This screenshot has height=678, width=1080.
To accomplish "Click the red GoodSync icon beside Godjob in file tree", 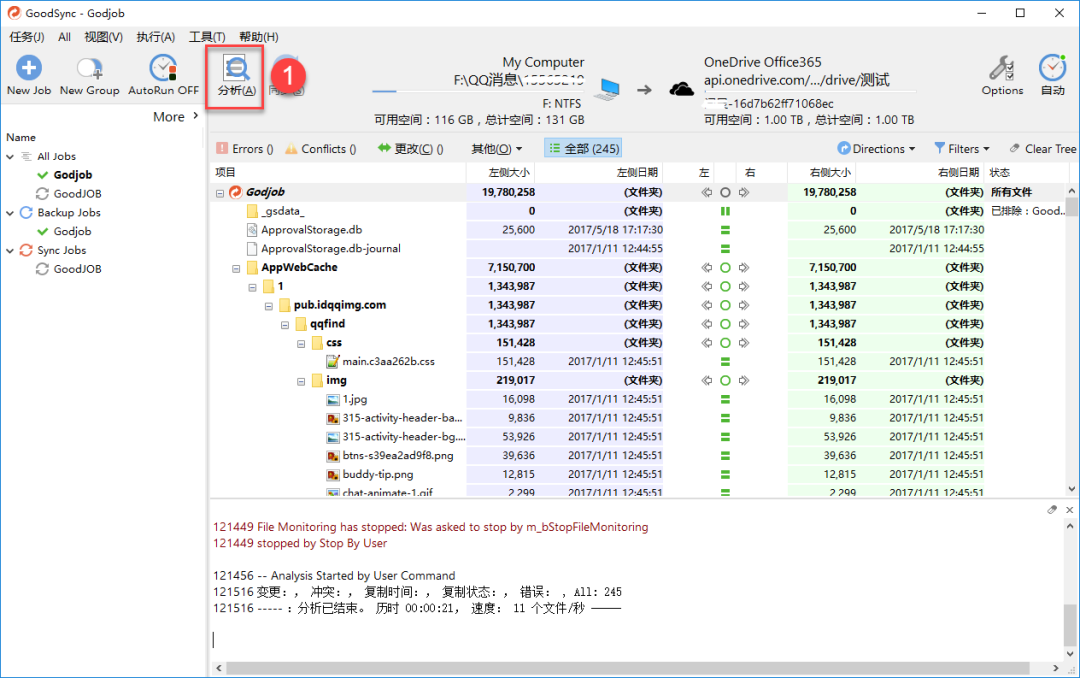I will pyautogui.click(x=236, y=192).
